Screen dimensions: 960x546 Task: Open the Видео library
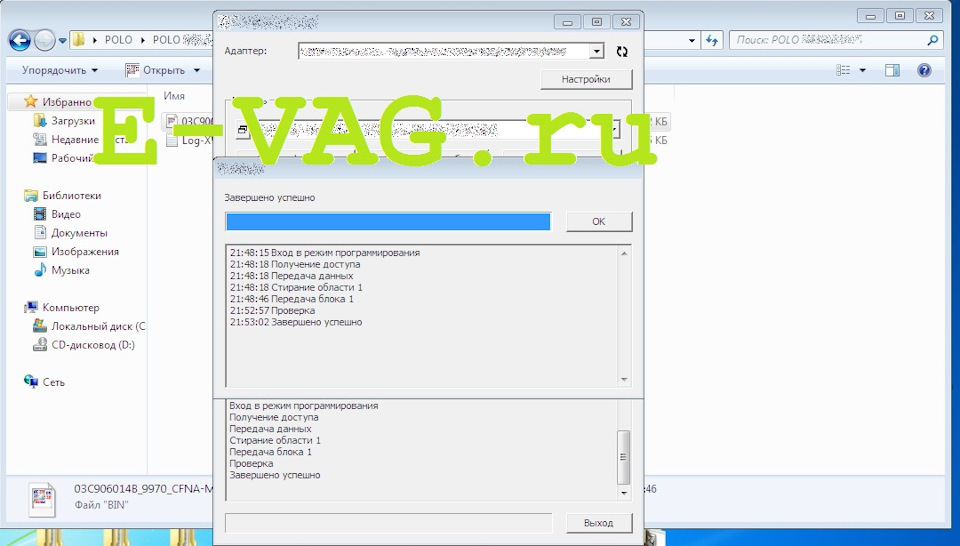[x=58, y=214]
